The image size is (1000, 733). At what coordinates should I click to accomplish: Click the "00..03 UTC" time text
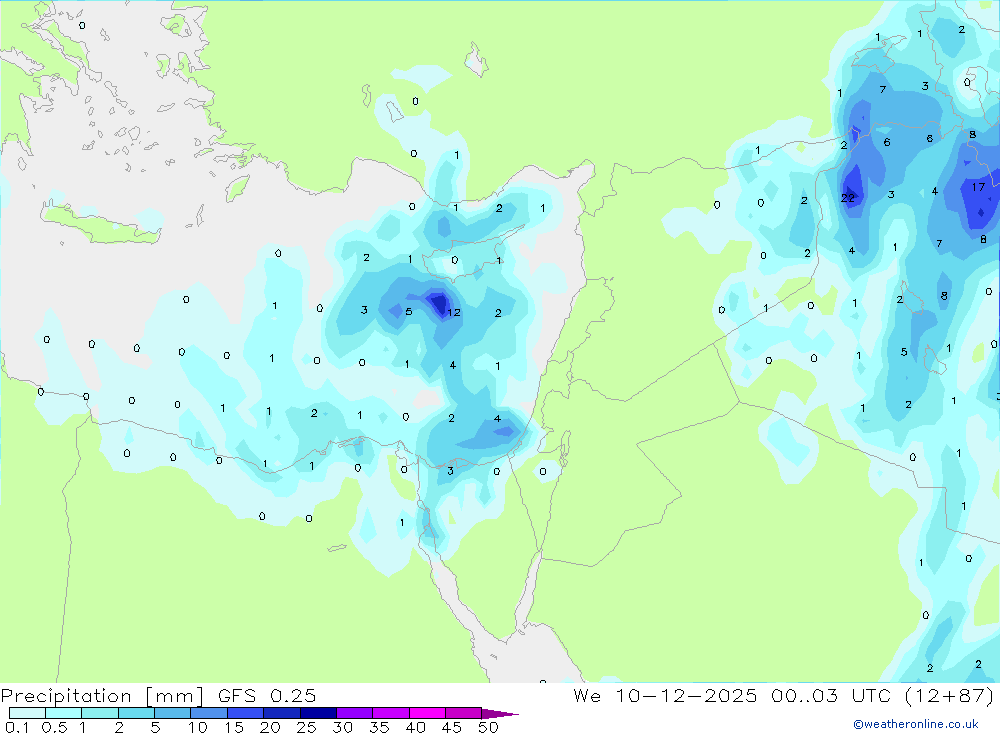coord(831,695)
